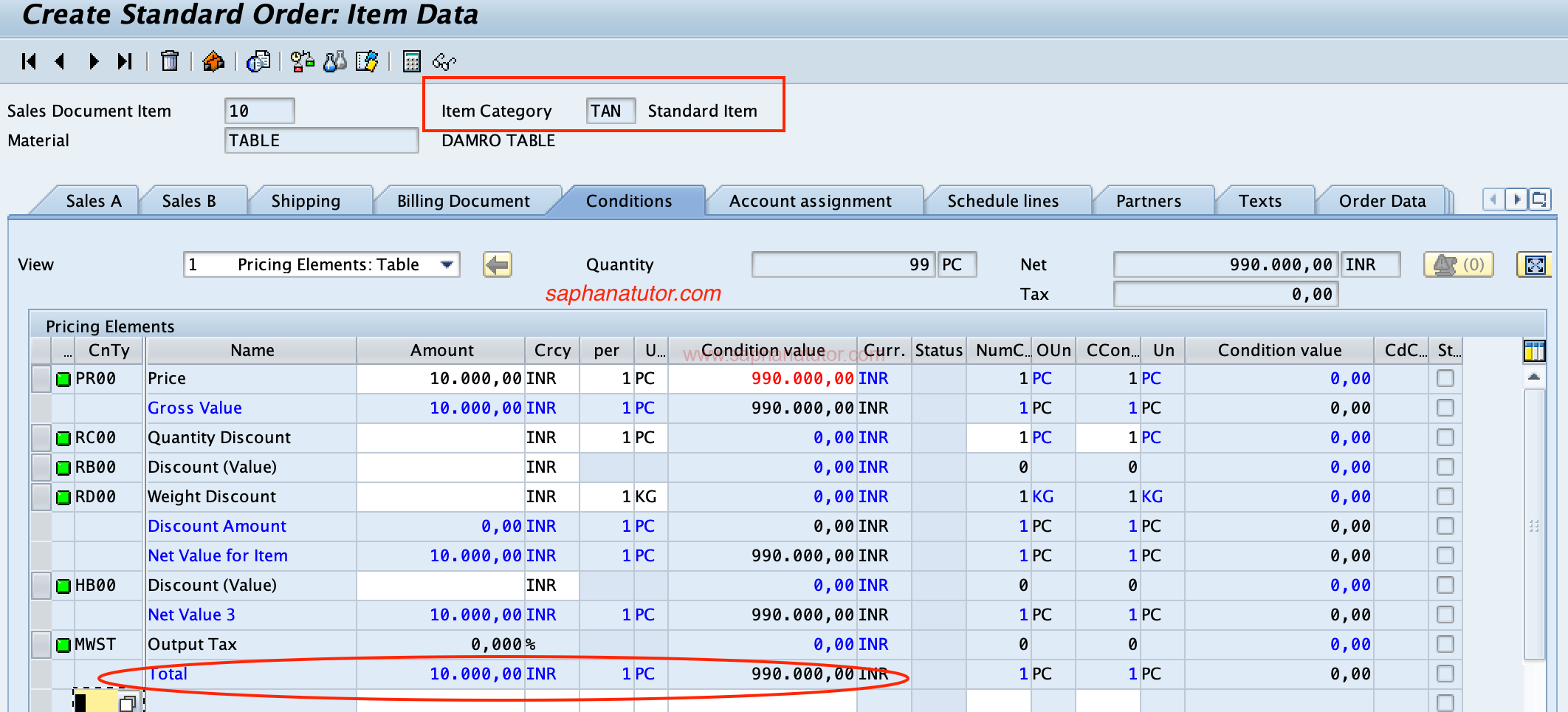Click the (0) button next to Net
Viewport: 1568px width, 712px height.
click(1459, 264)
